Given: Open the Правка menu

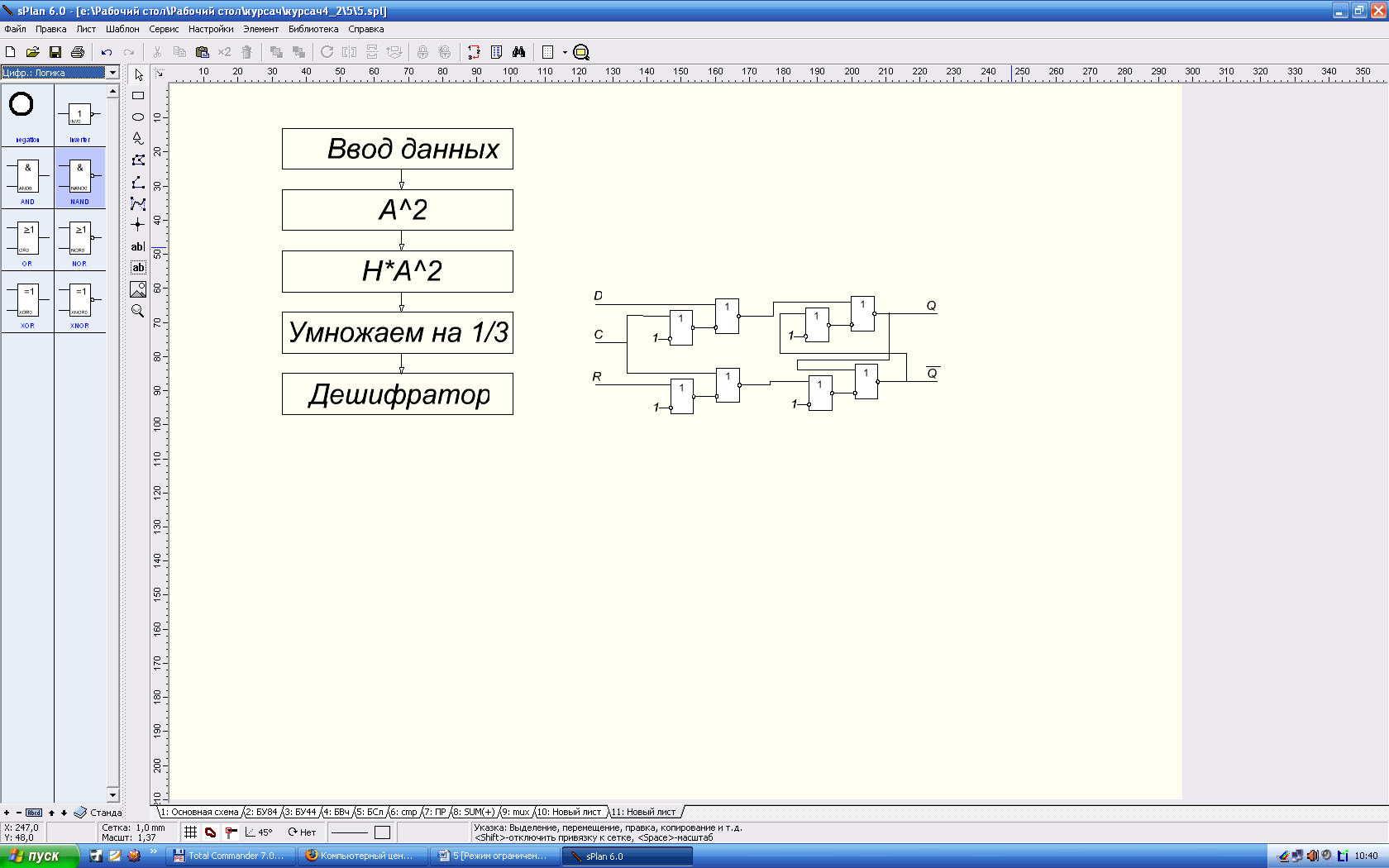Looking at the screenshot, I should coord(51,29).
